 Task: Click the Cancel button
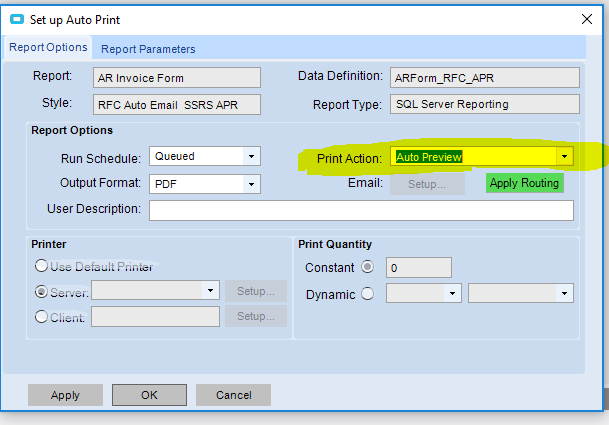pos(233,395)
